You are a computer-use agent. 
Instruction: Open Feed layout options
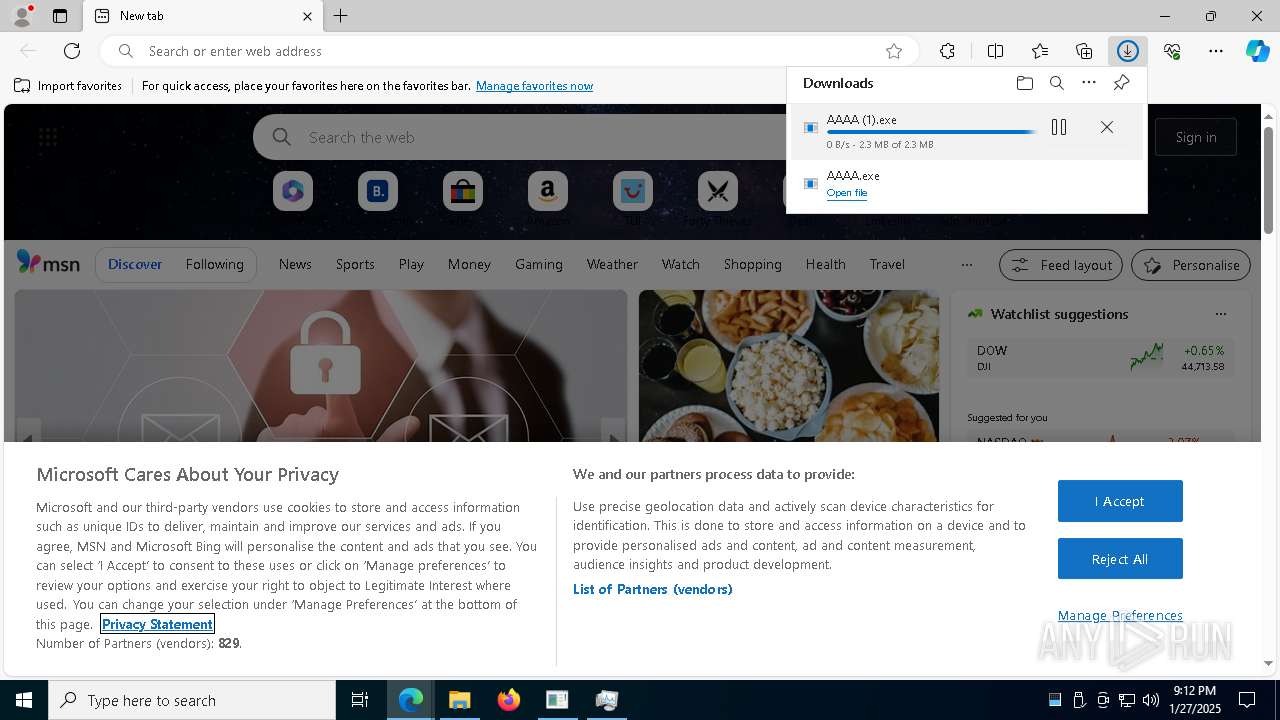[1061, 265]
